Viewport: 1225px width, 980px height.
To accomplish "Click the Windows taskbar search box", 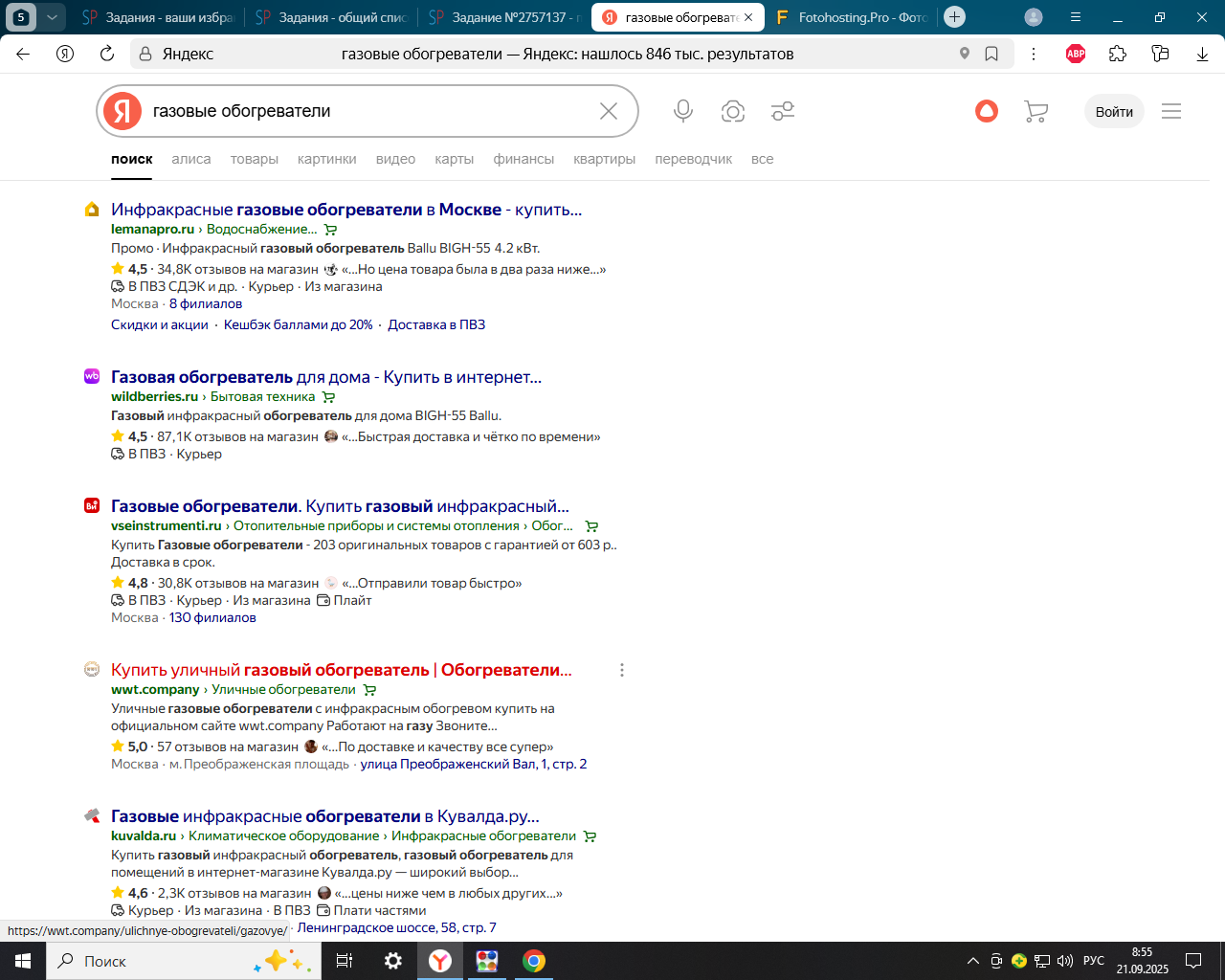I will pos(184,961).
